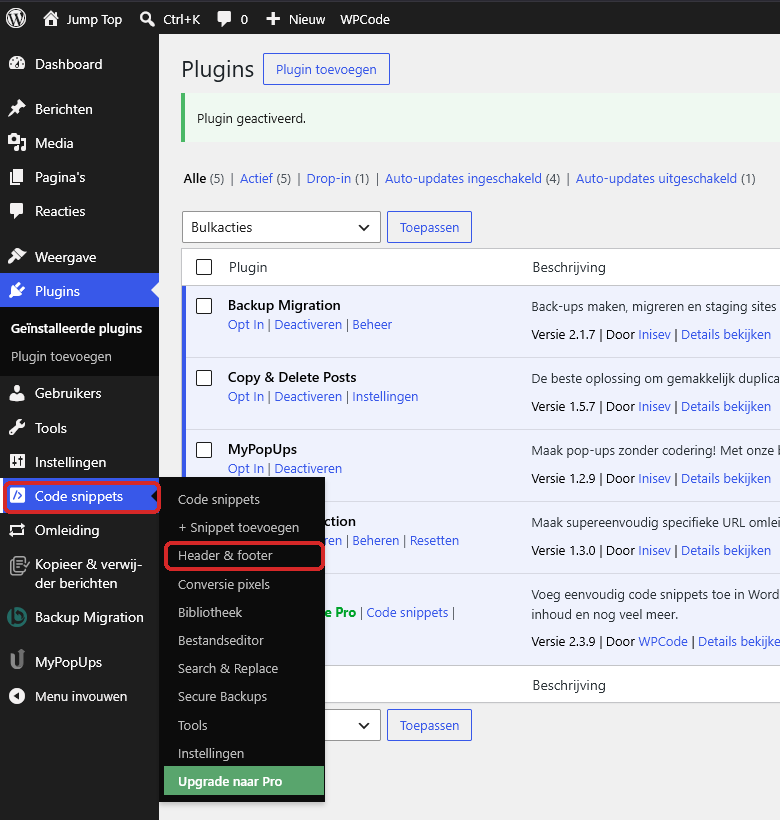Viewport: 780px width, 820px height.
Task: Click the top Toepassen button
Action: click(429, 227)
